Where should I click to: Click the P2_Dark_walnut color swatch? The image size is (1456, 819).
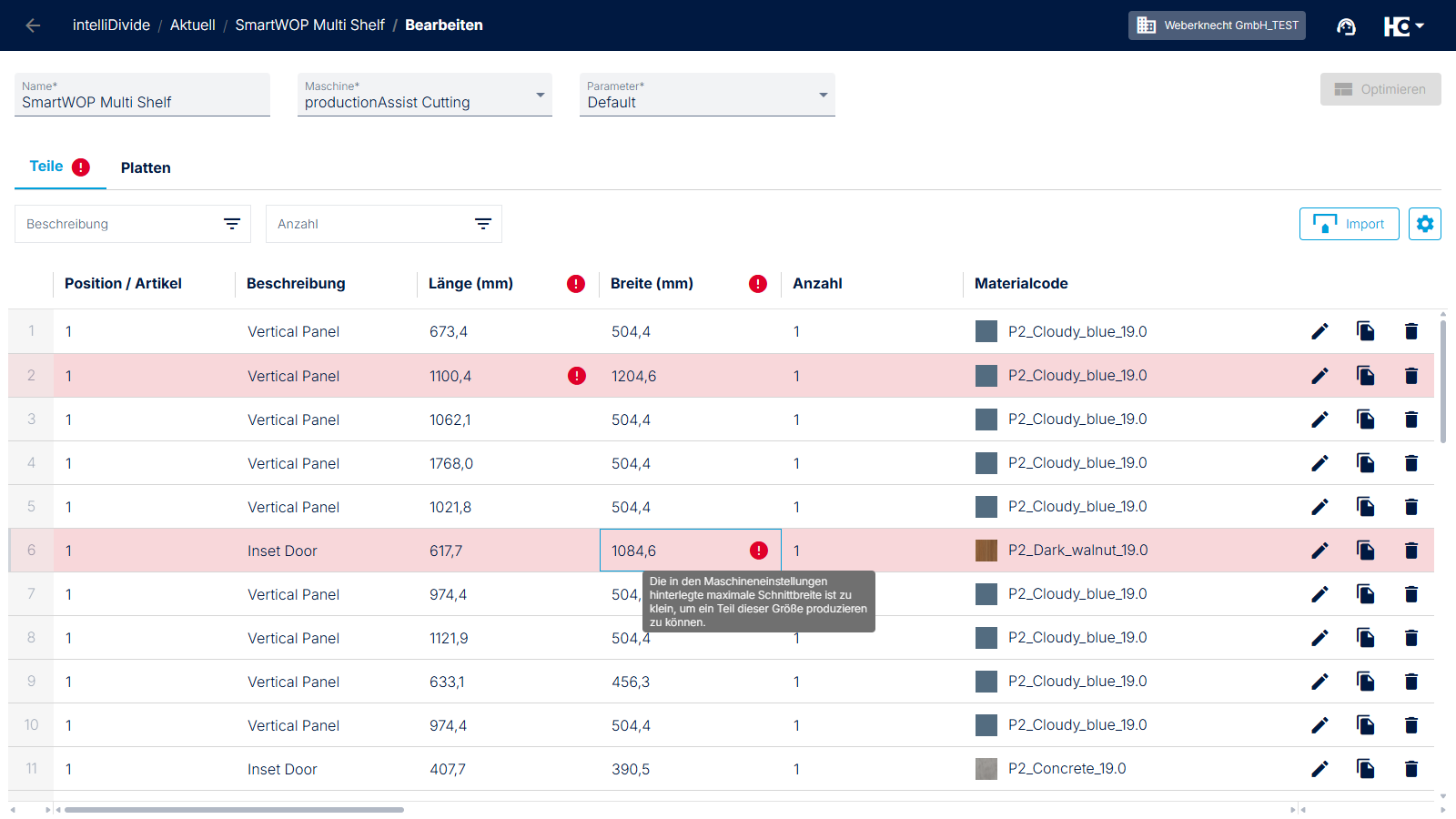[986, 551]
